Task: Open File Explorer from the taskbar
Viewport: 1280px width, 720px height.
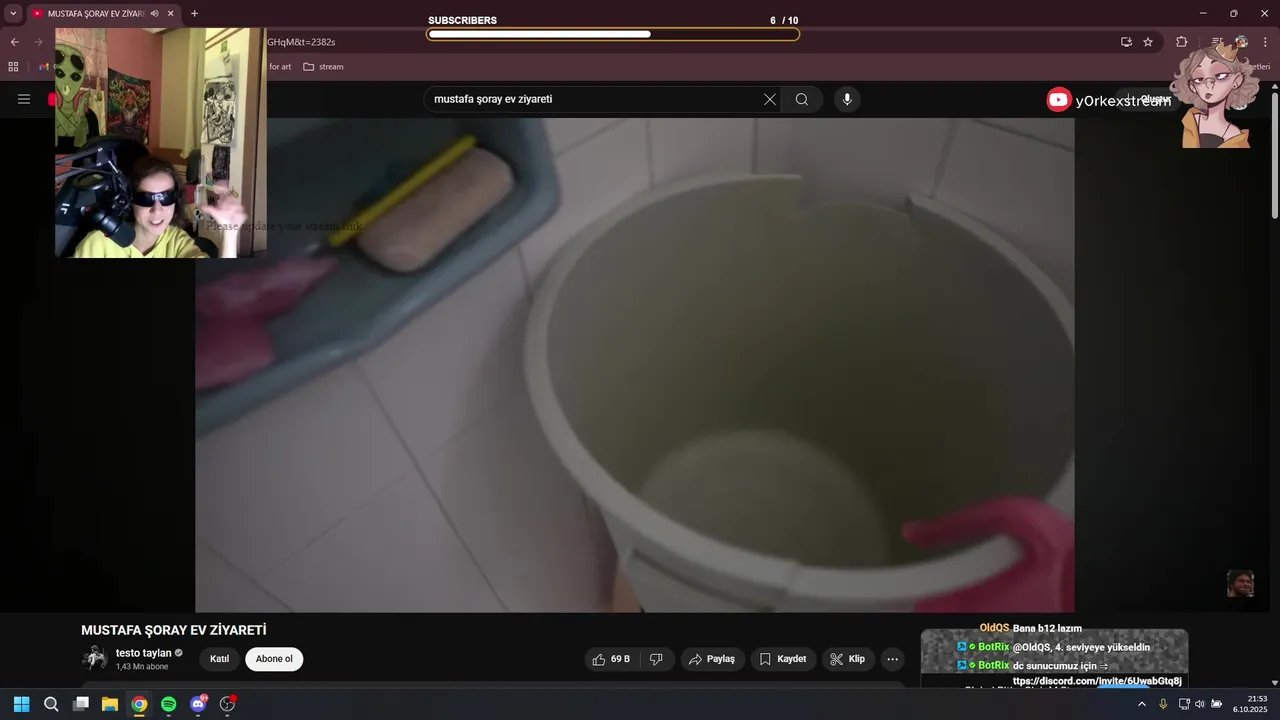Action: coord(110,704)
